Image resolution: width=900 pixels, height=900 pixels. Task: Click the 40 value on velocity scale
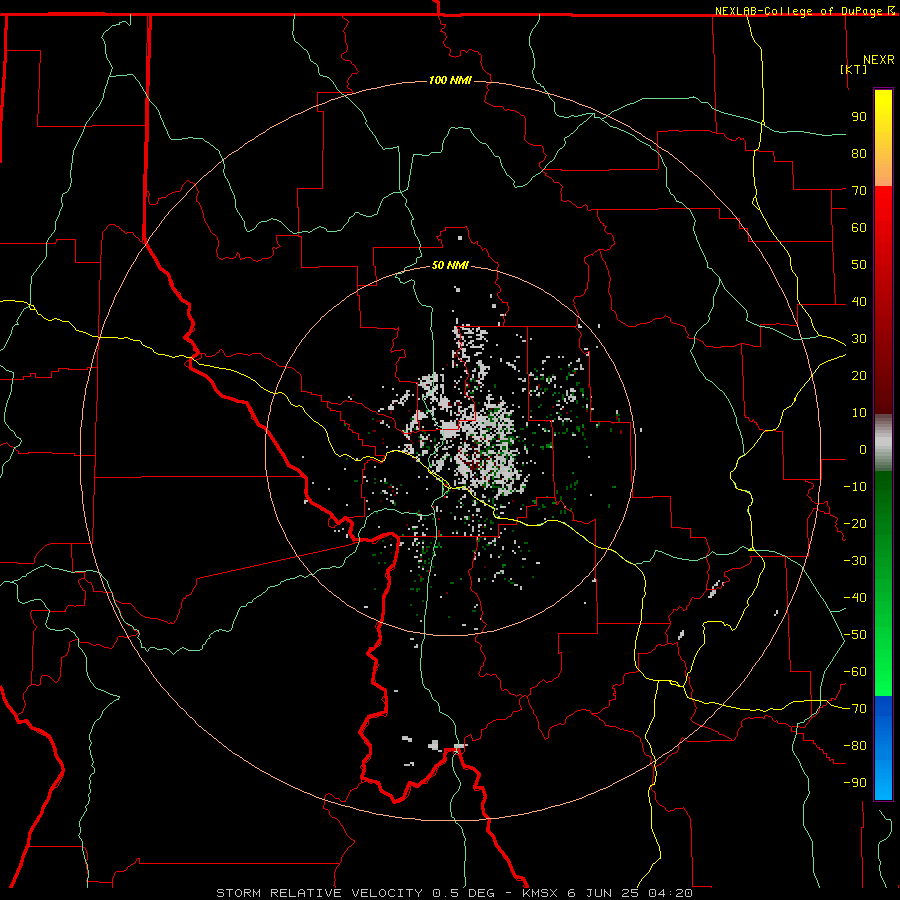coord(859,301)
